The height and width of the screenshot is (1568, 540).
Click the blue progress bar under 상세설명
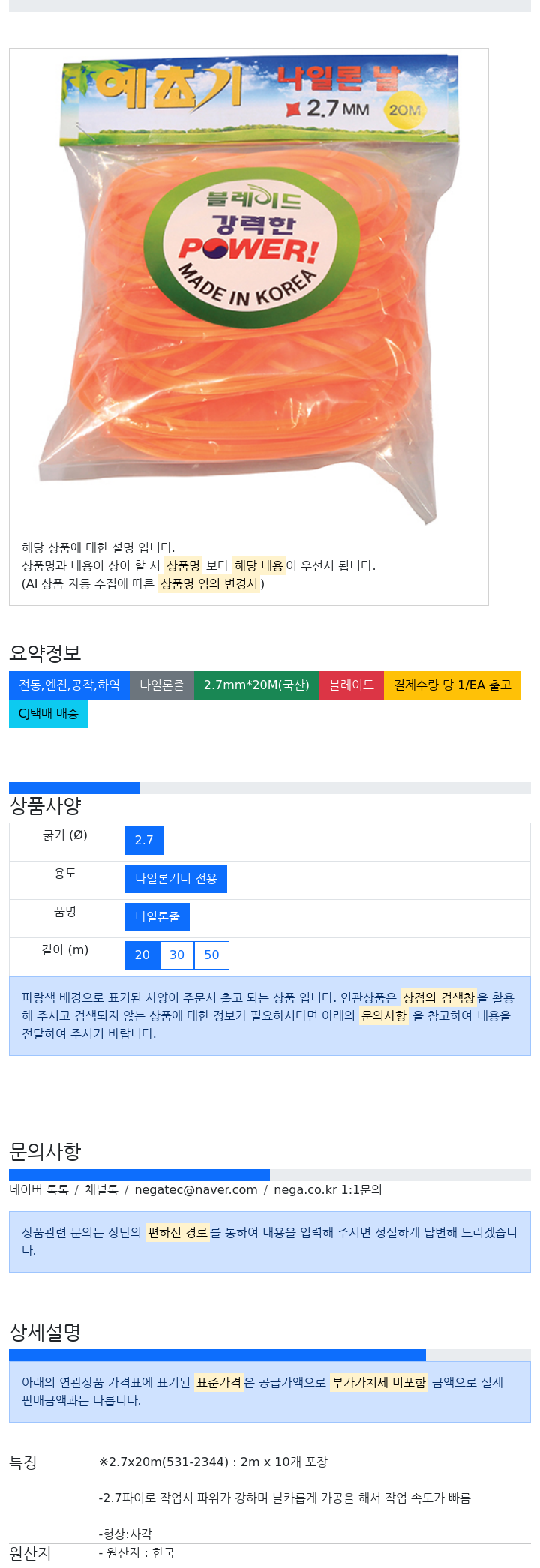point(217,1355)
